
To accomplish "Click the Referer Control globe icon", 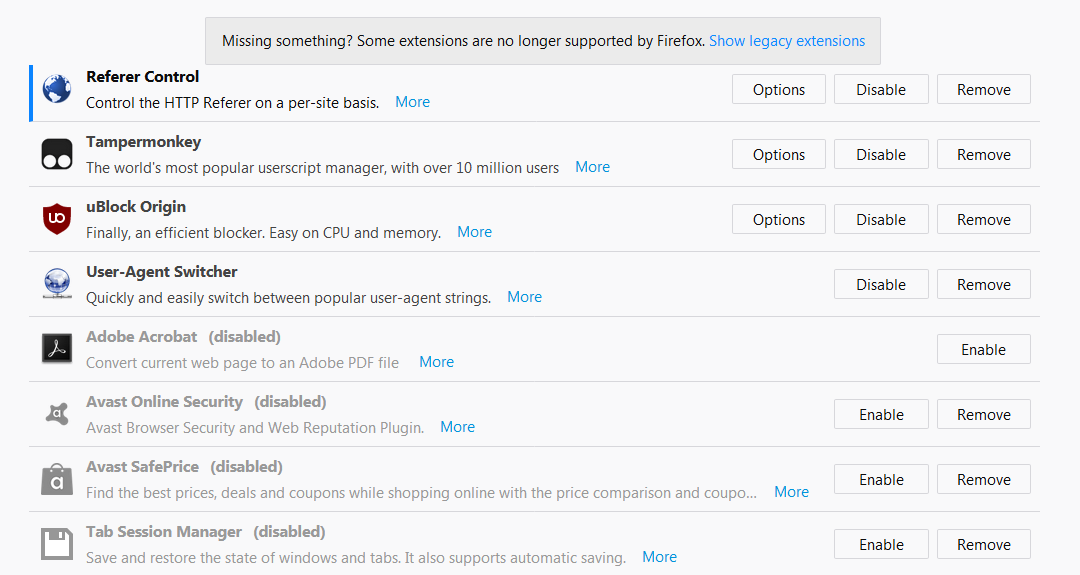I will point(56,90).
